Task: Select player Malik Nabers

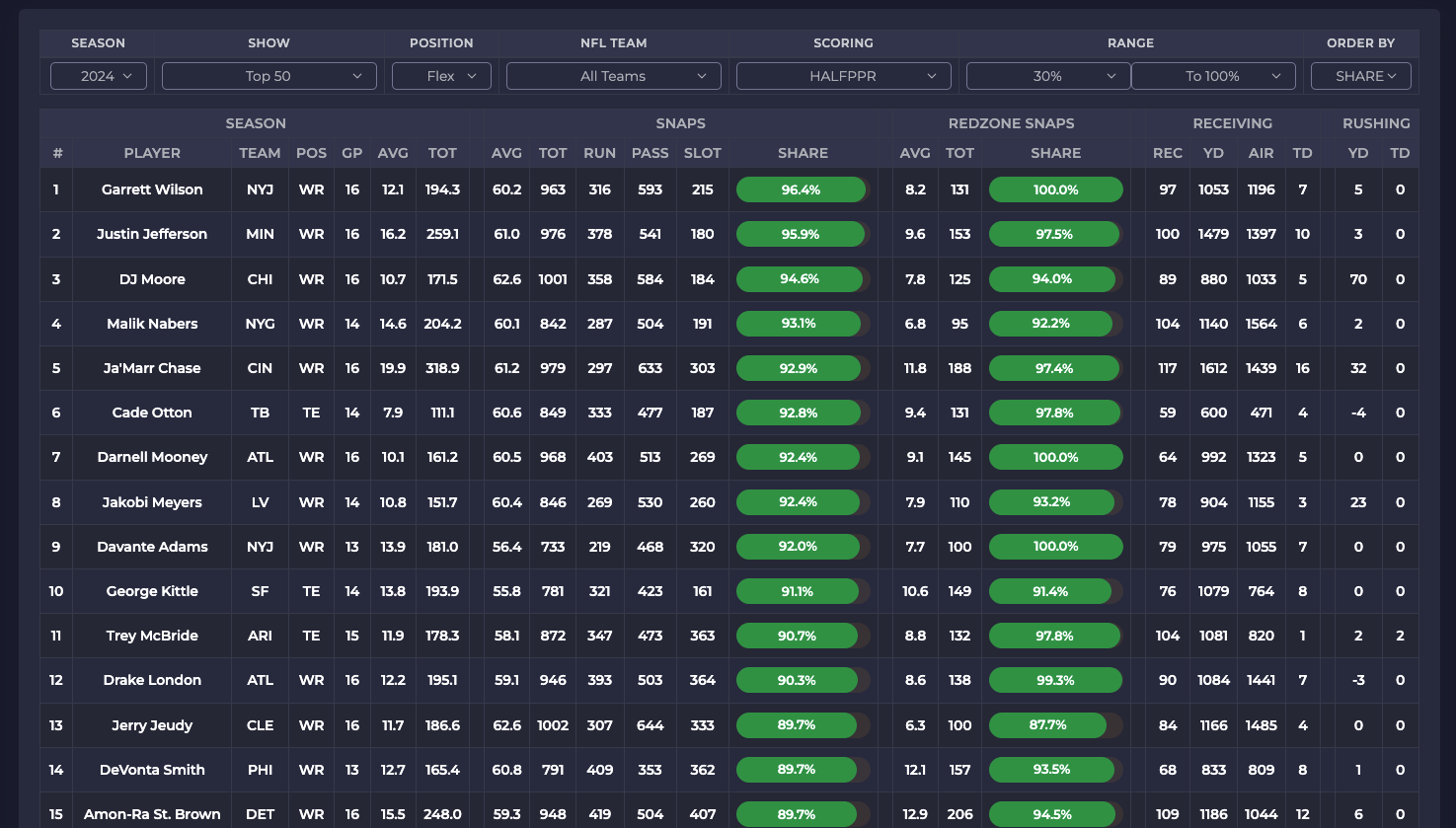Action: 152,324
